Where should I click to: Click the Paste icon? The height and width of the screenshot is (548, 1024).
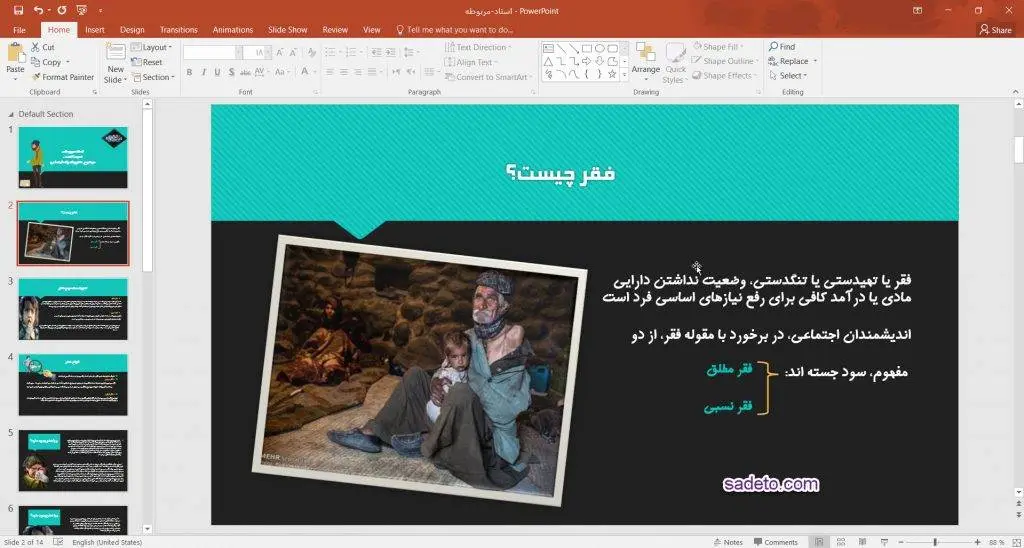[x=15, y=54]
